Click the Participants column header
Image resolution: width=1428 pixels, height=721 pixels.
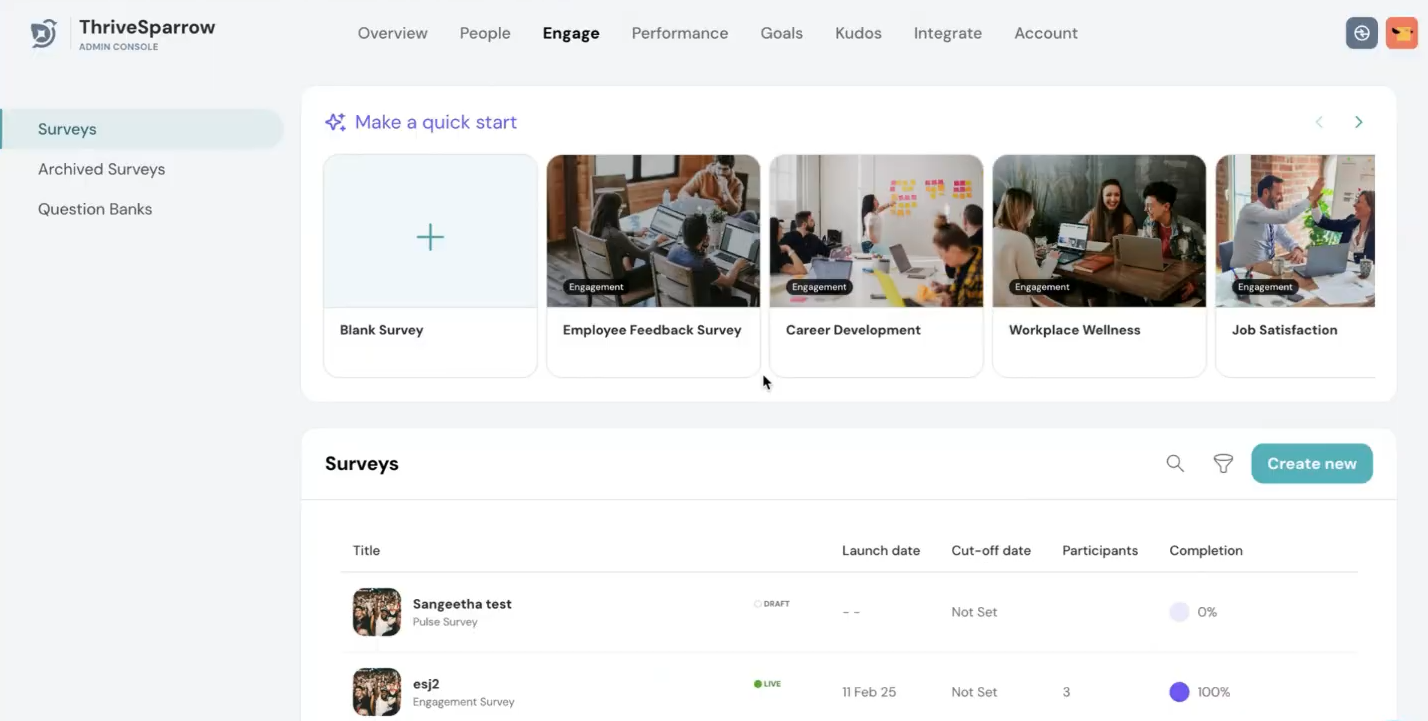[1100, 550]
